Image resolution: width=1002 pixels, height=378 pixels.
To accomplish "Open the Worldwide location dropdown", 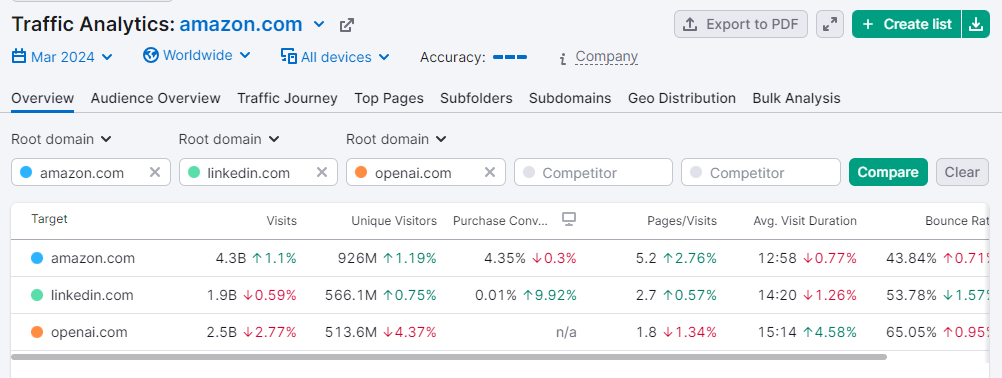I will click(x=197, y=56).
